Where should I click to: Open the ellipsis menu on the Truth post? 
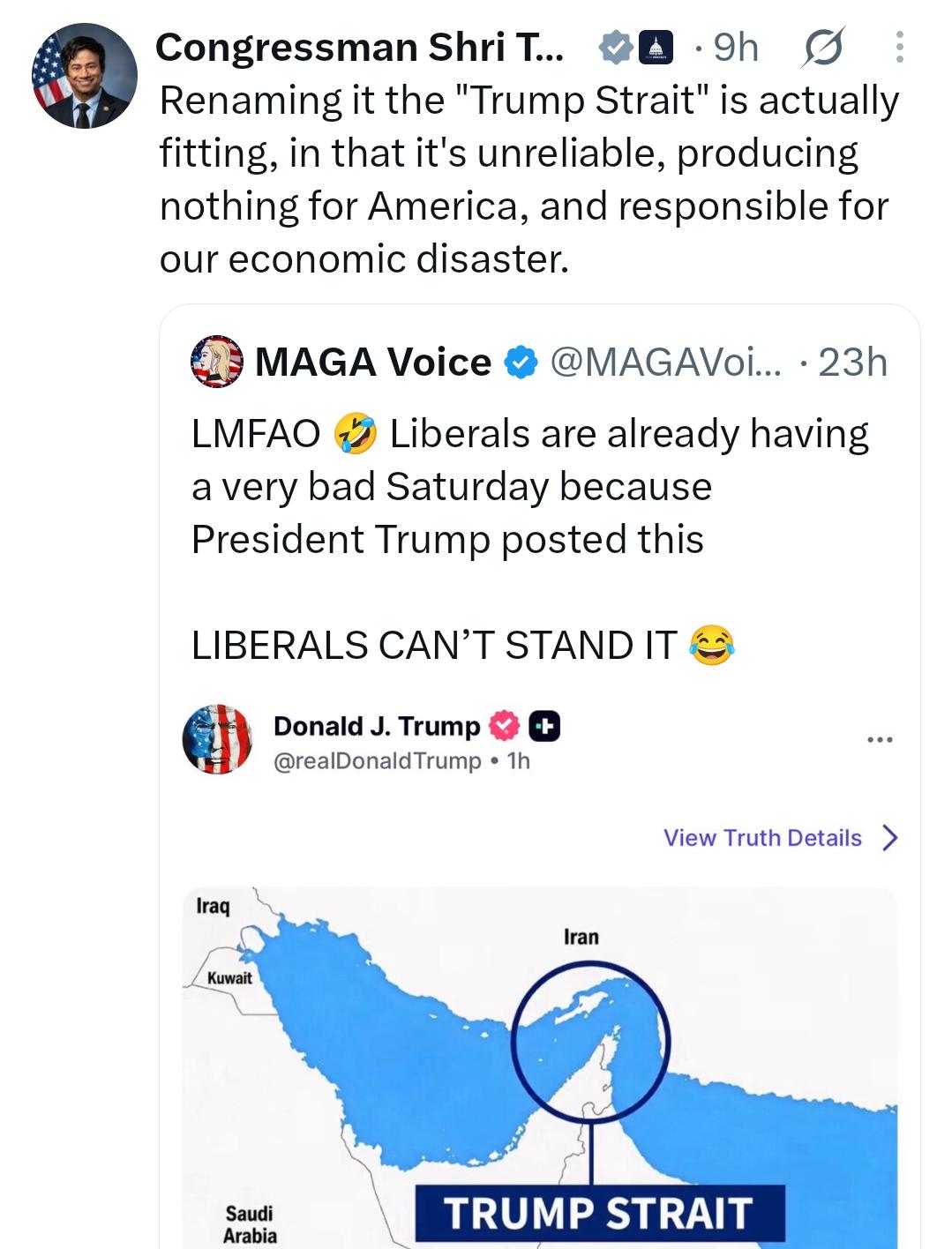(x=880, y=739)
